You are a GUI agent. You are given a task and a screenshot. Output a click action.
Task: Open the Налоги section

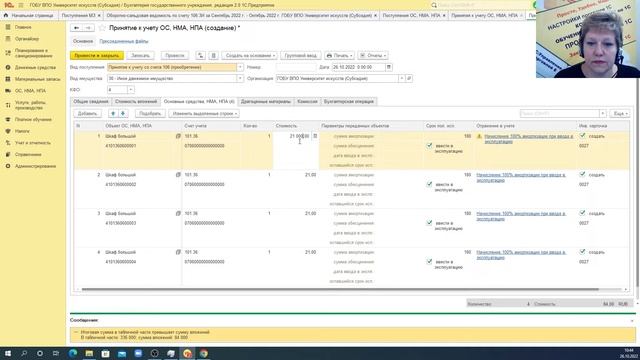click(22, 131)
